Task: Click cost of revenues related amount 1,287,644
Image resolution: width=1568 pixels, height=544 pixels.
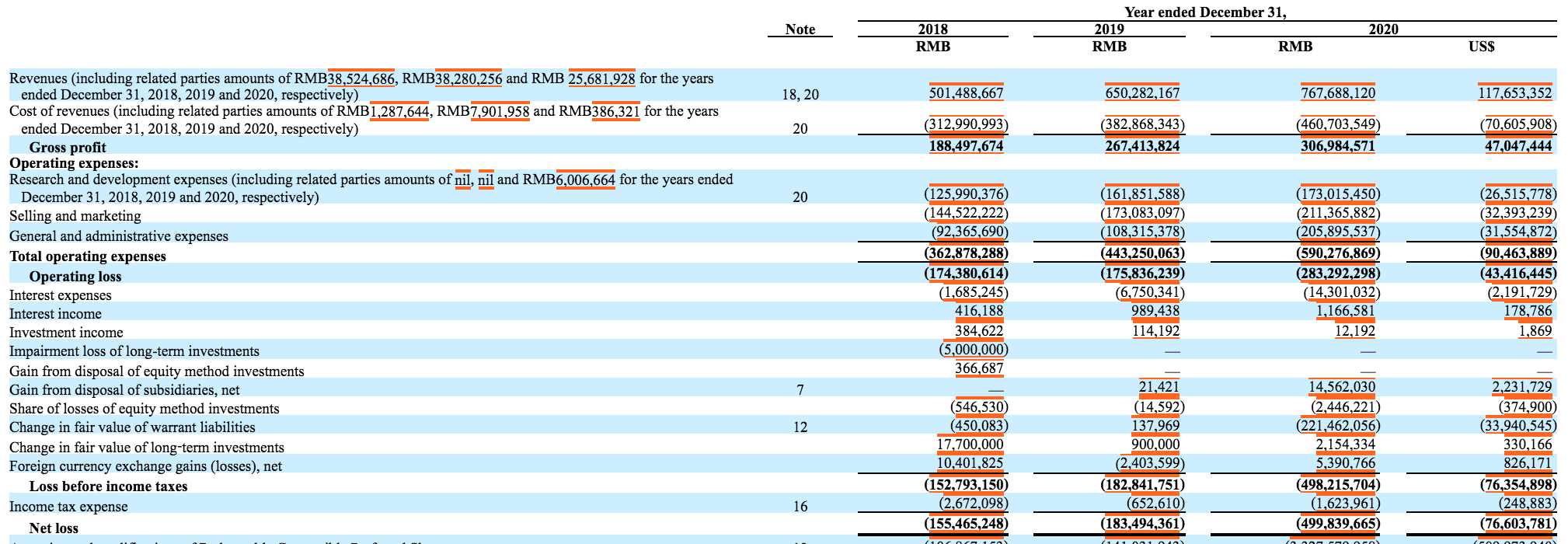Action: point(399,111)
